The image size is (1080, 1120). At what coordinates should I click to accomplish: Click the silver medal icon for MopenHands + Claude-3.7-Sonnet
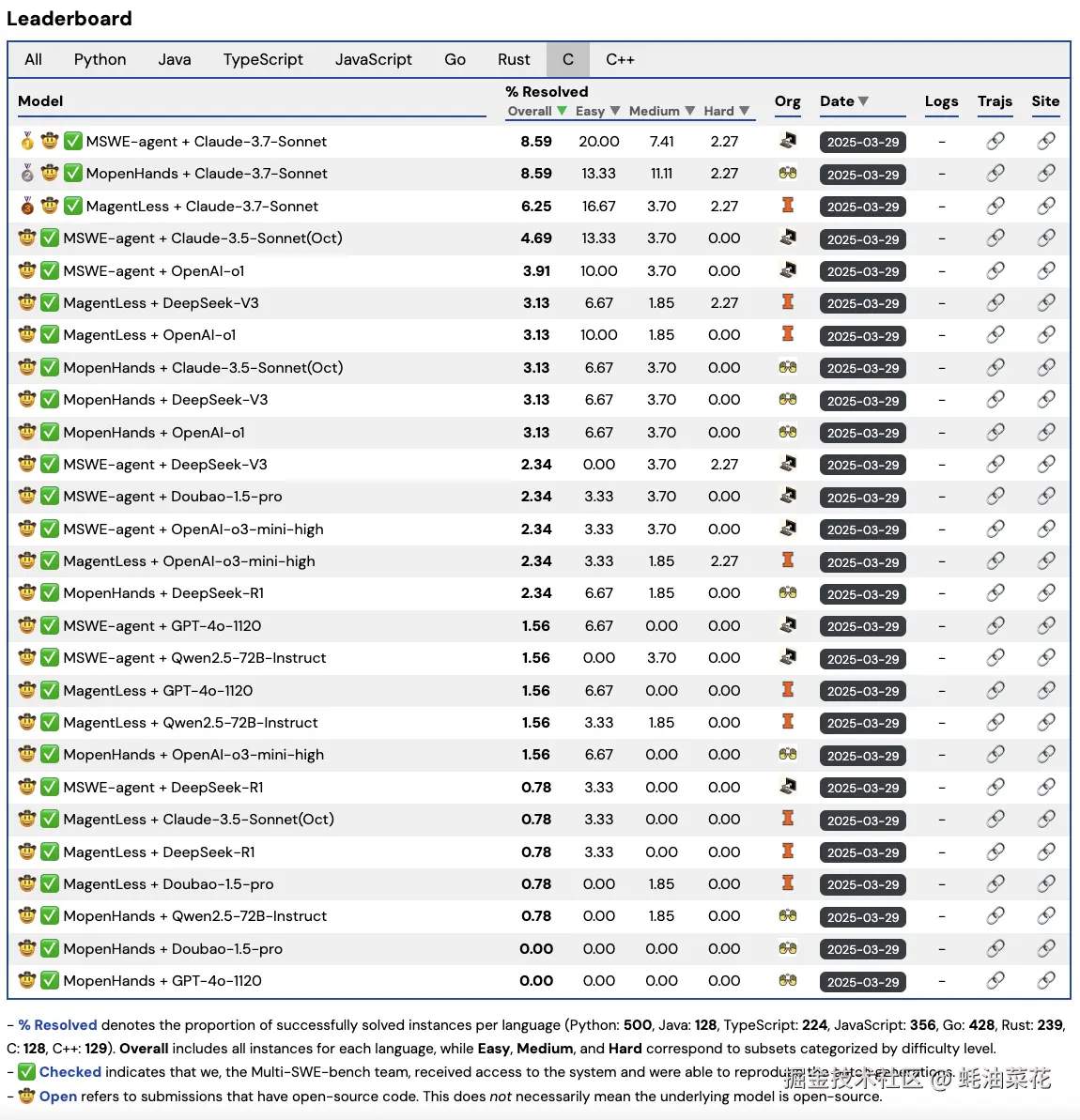point(27,174)
